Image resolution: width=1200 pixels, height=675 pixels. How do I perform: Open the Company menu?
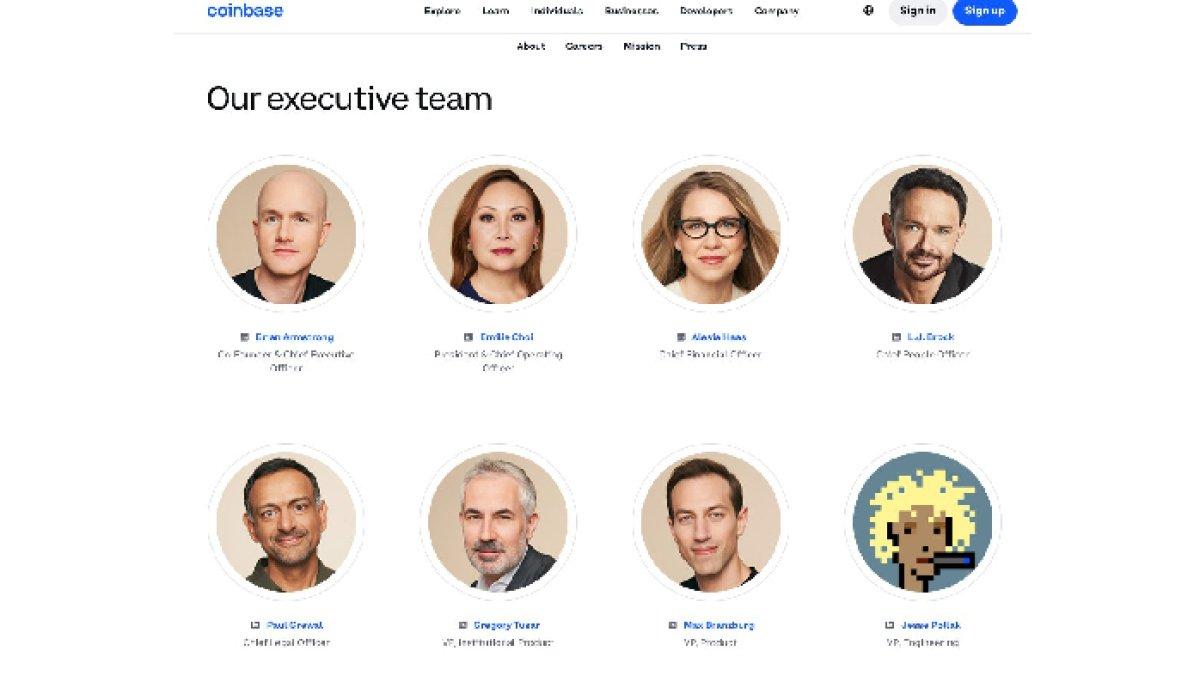tap(777, 11)
